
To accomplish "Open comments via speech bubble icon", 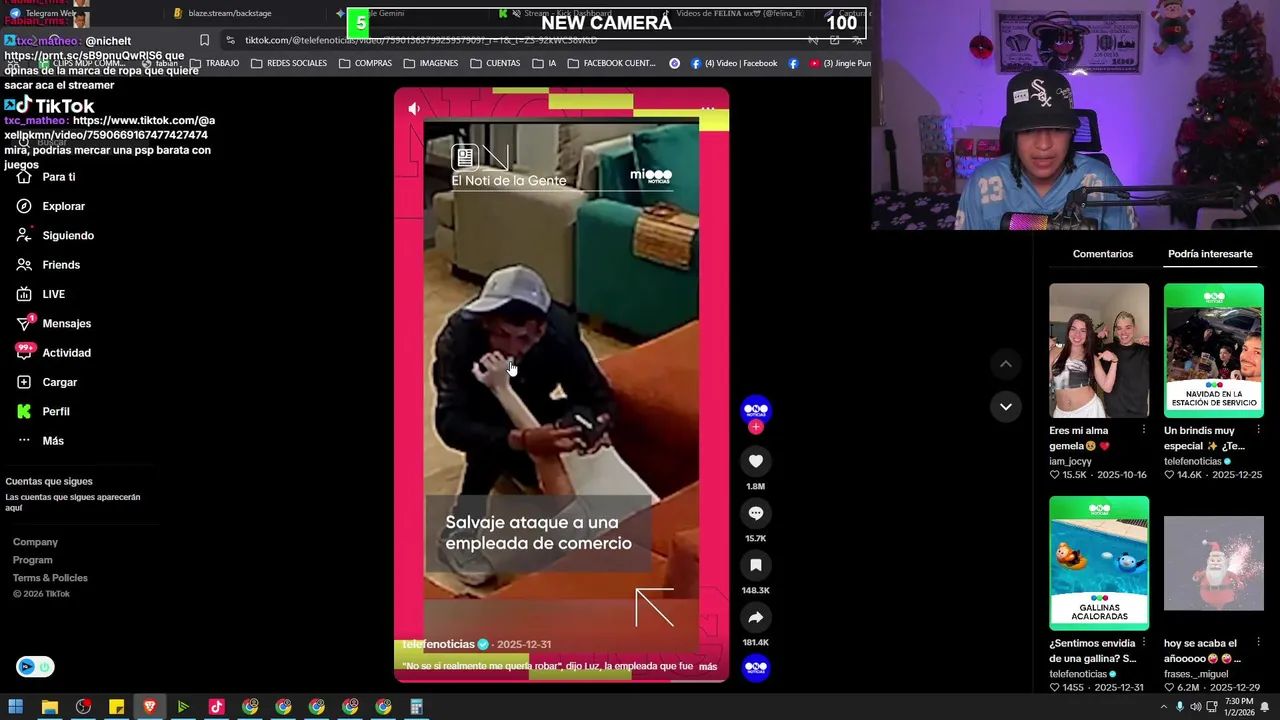I will pos(756,513).
